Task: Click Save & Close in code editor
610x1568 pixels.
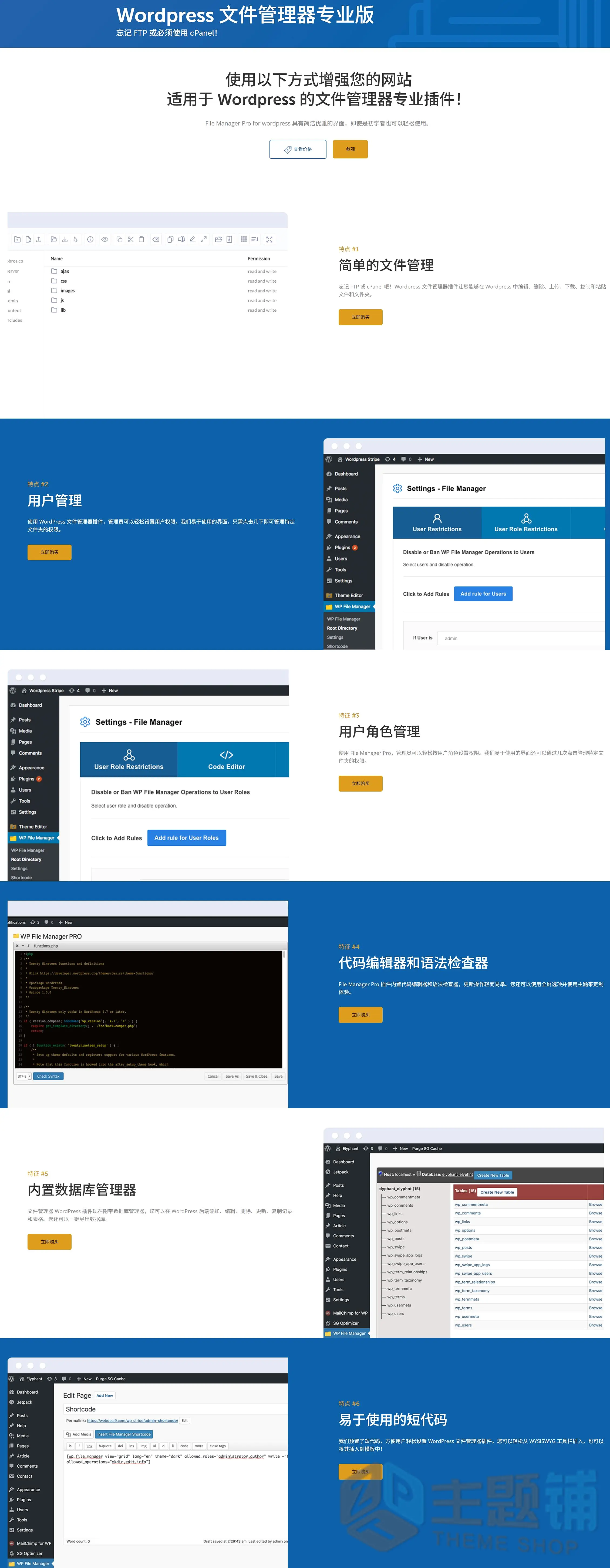Action: [x=256, y=1076]
